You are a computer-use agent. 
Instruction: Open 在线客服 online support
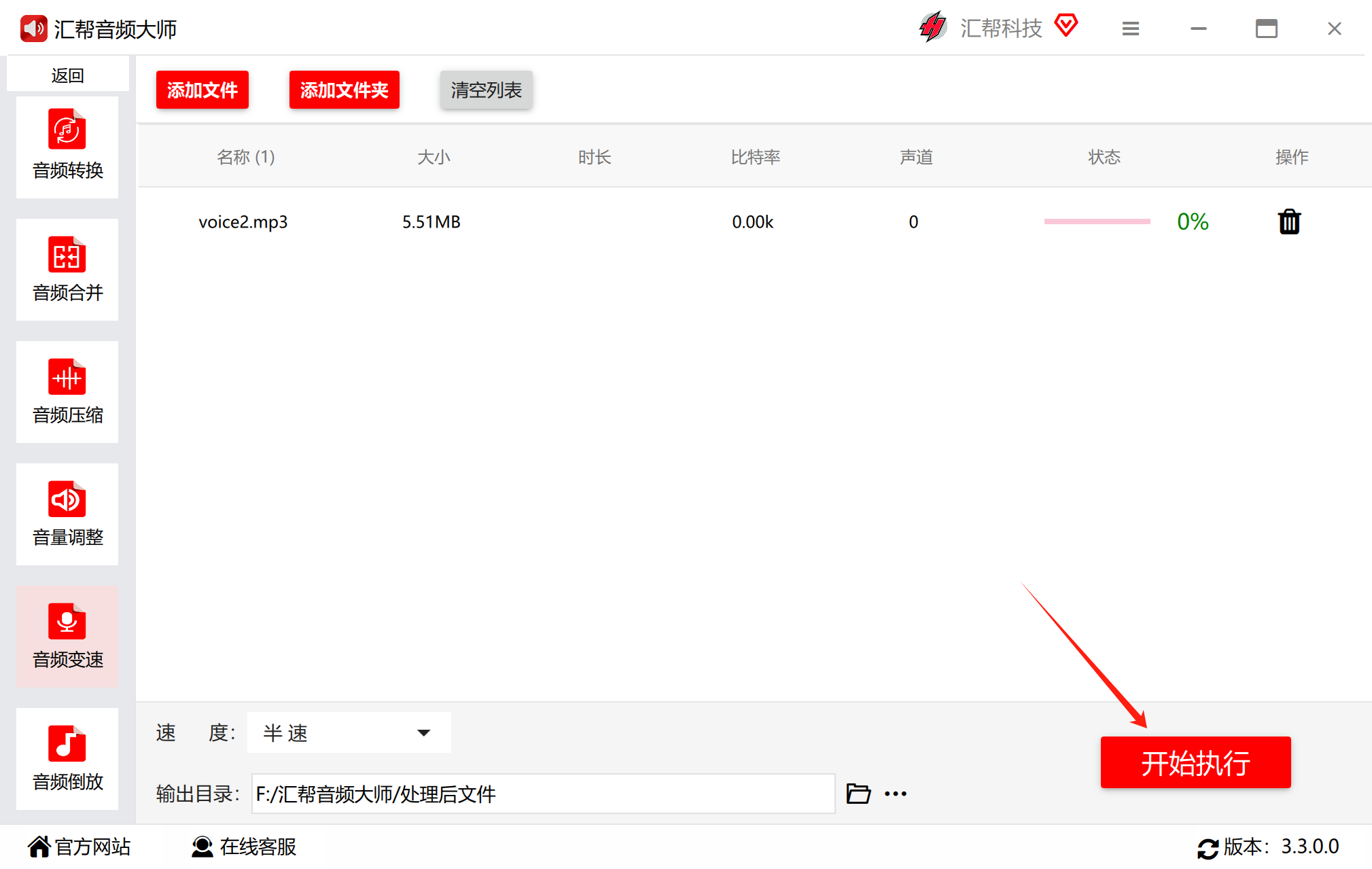coord(244,847)
